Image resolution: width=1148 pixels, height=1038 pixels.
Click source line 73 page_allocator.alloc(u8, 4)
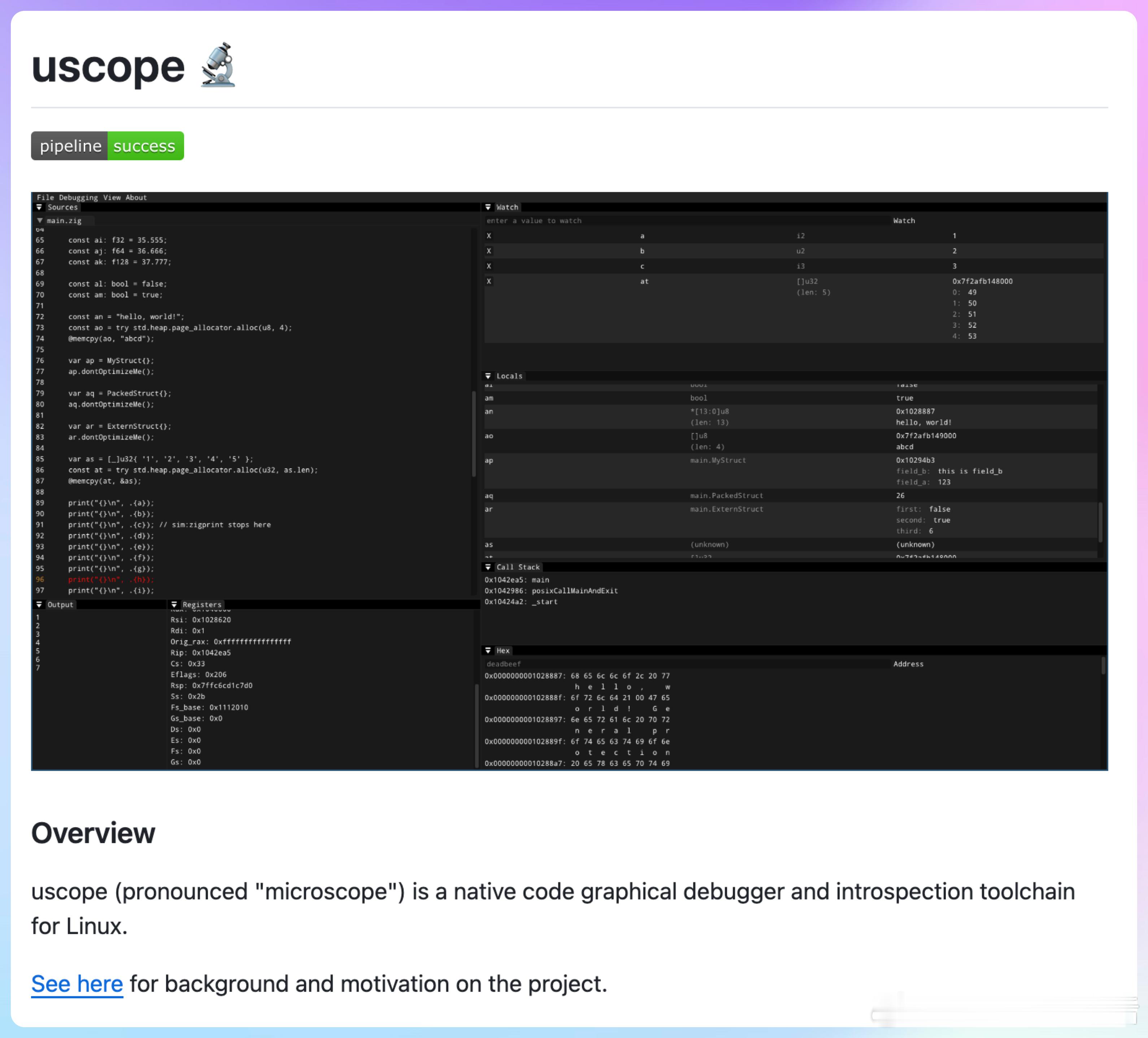click(x=180, y=327)
